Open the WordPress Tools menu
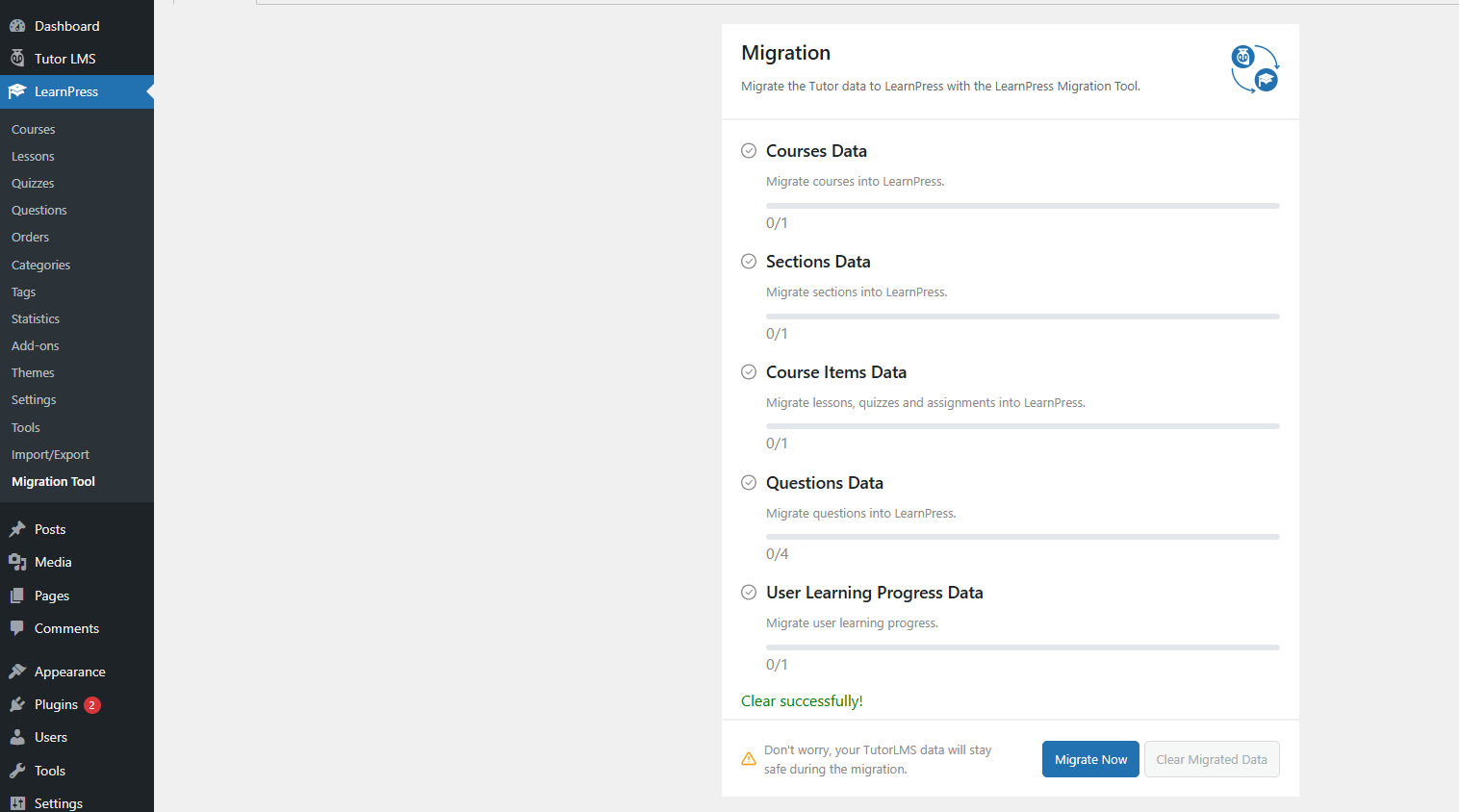 pyautogui.click(x=77, y=771)
